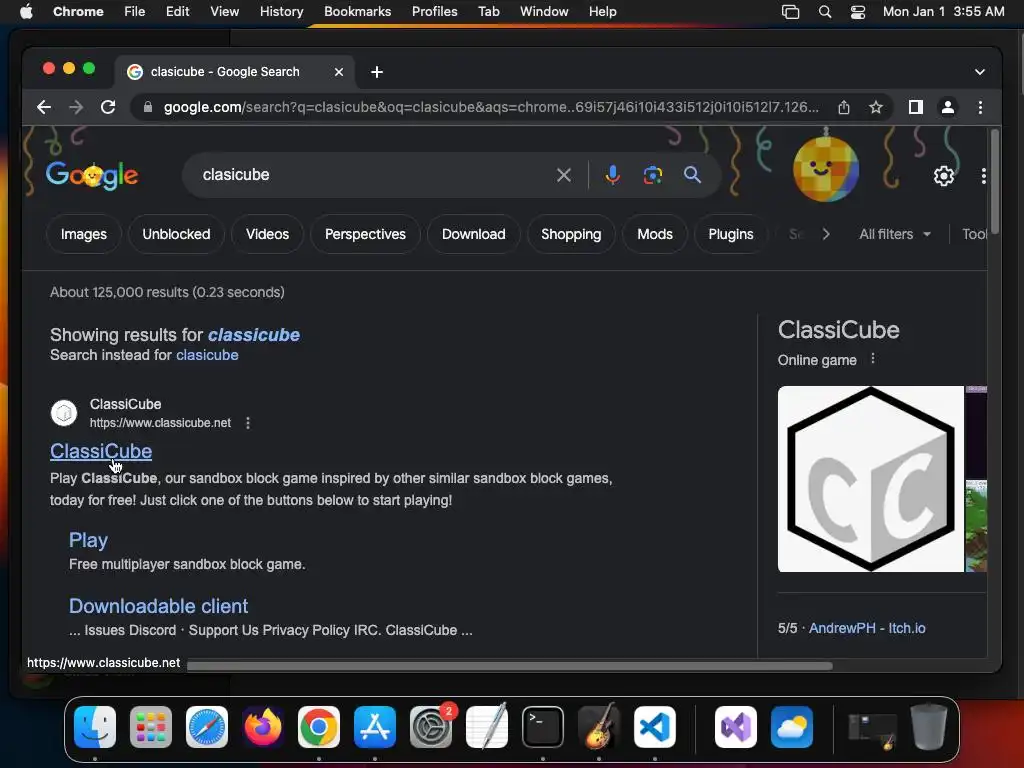Start voice search with microphone icon
The image size is (1024, 768).
click(613, 175)
